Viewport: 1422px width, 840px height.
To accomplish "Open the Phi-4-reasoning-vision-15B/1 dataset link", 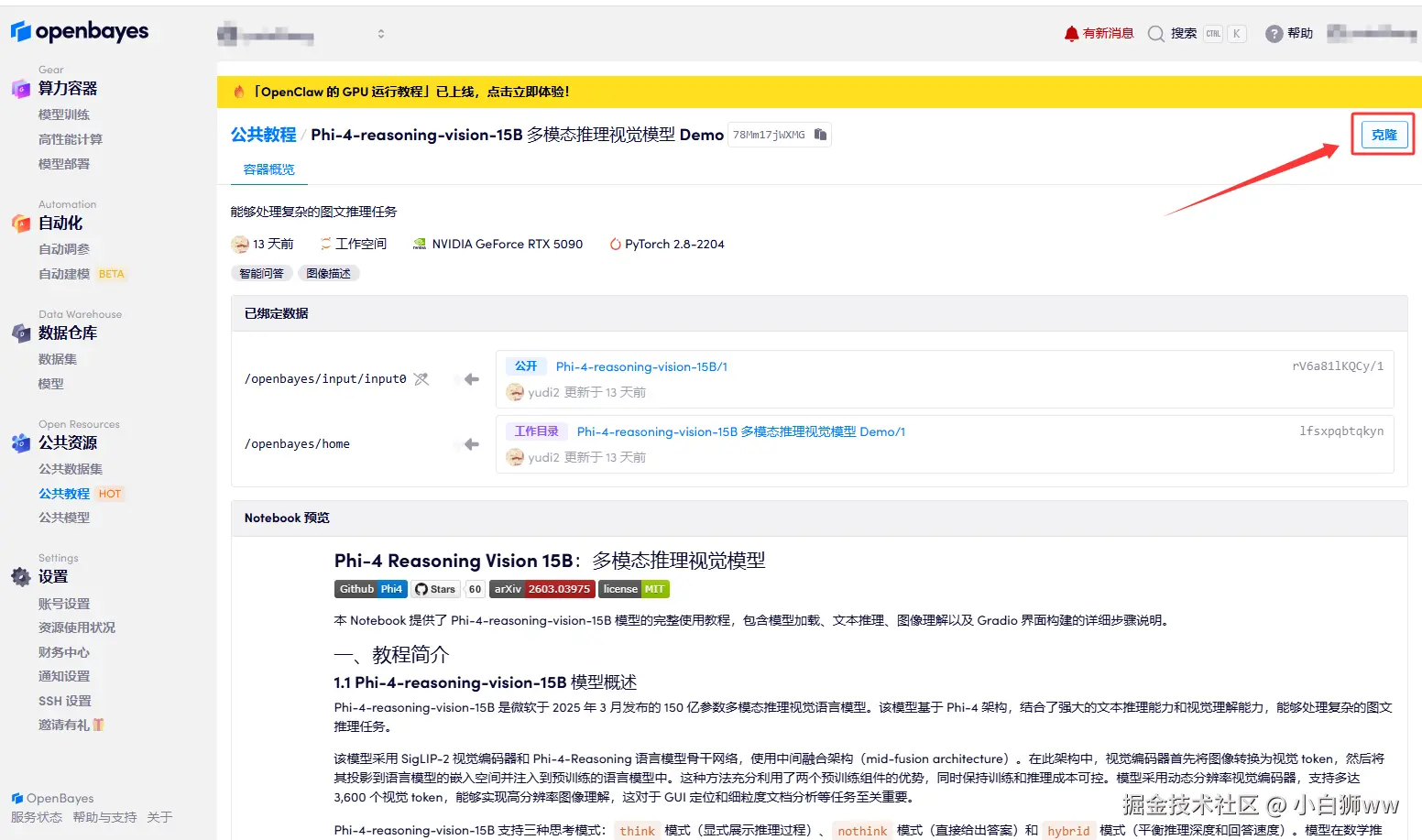I will tap(641, 366).
